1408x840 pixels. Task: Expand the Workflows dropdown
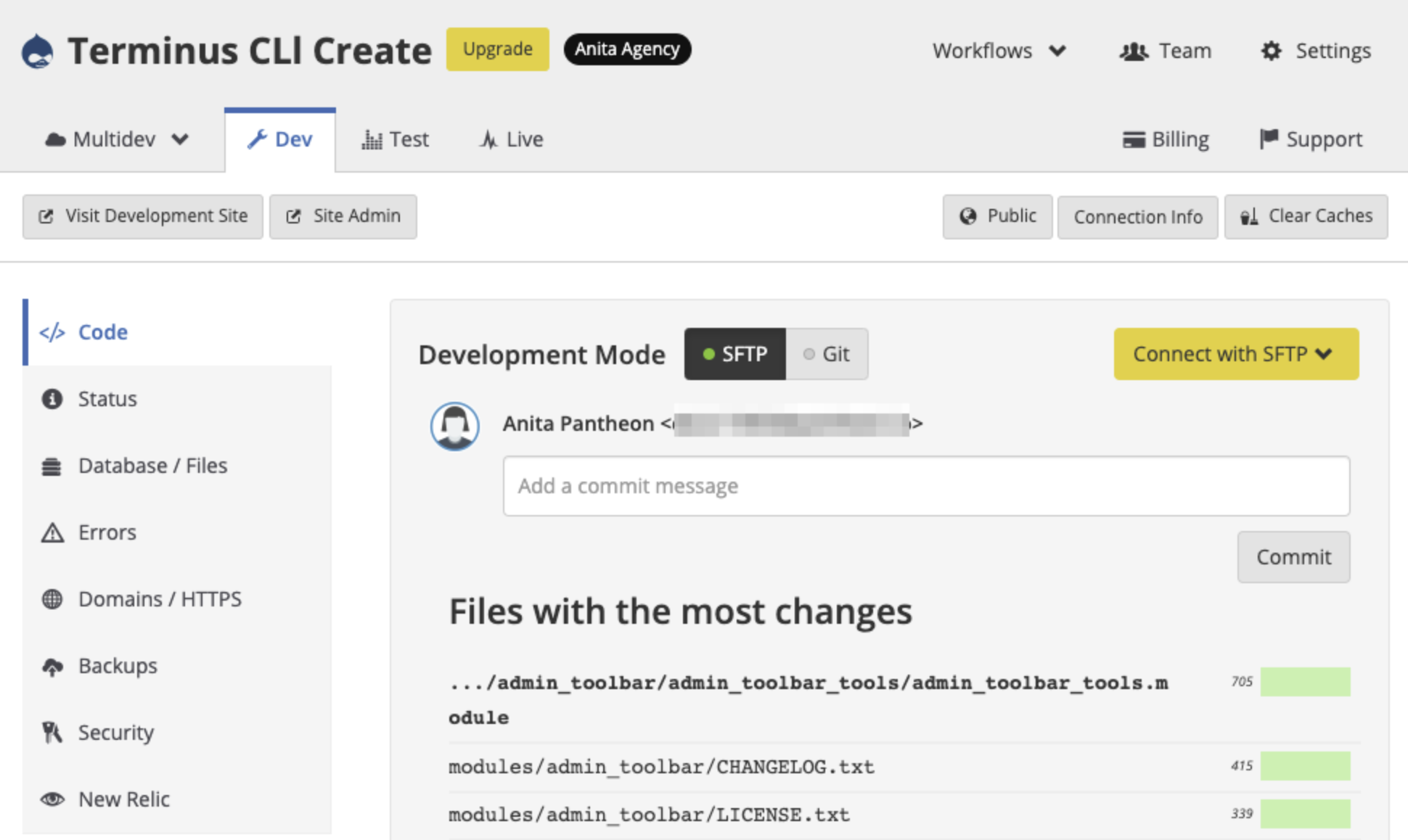tap(999, 51)
